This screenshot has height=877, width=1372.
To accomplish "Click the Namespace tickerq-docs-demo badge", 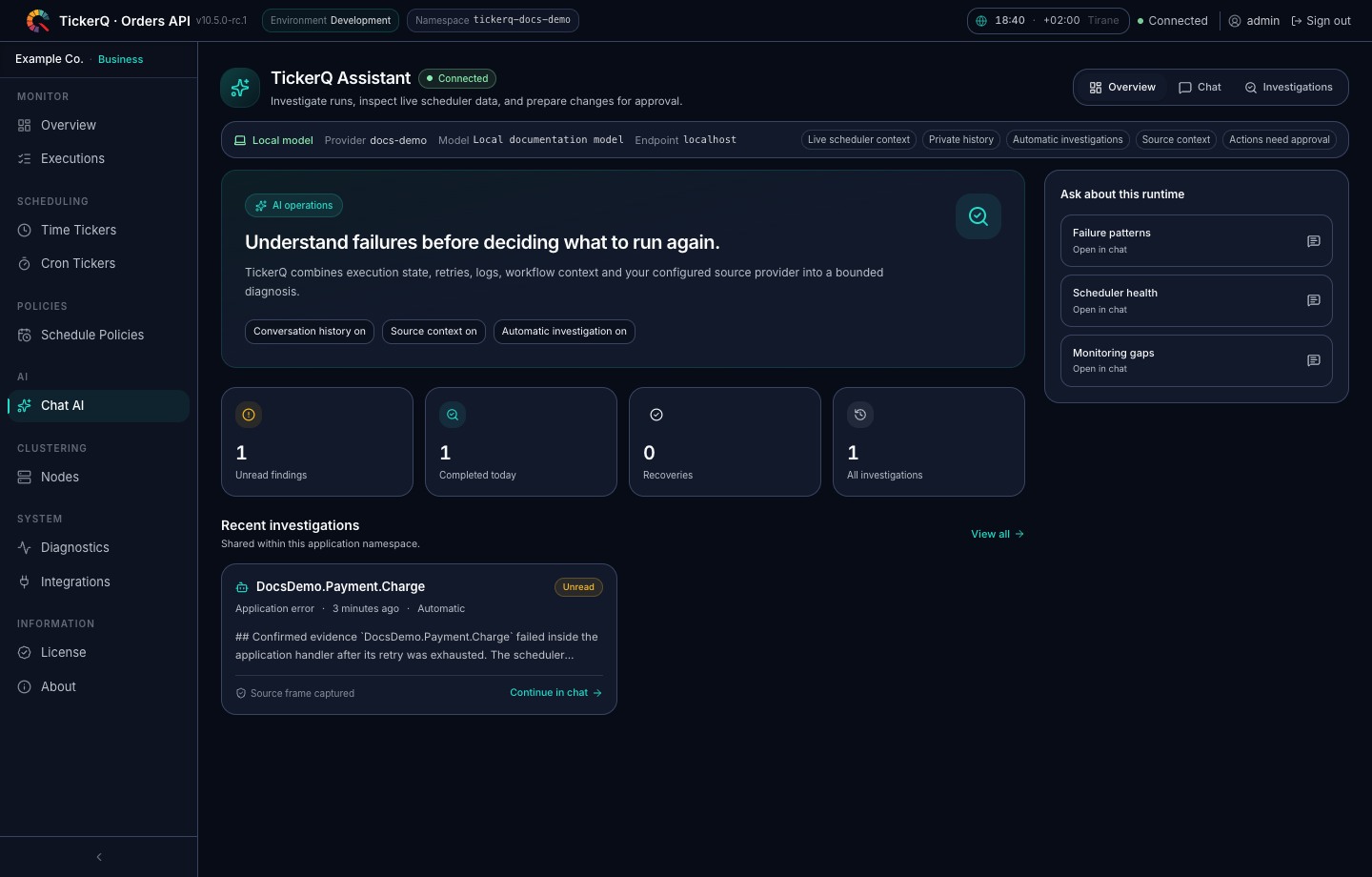I will tap(493, 20).
